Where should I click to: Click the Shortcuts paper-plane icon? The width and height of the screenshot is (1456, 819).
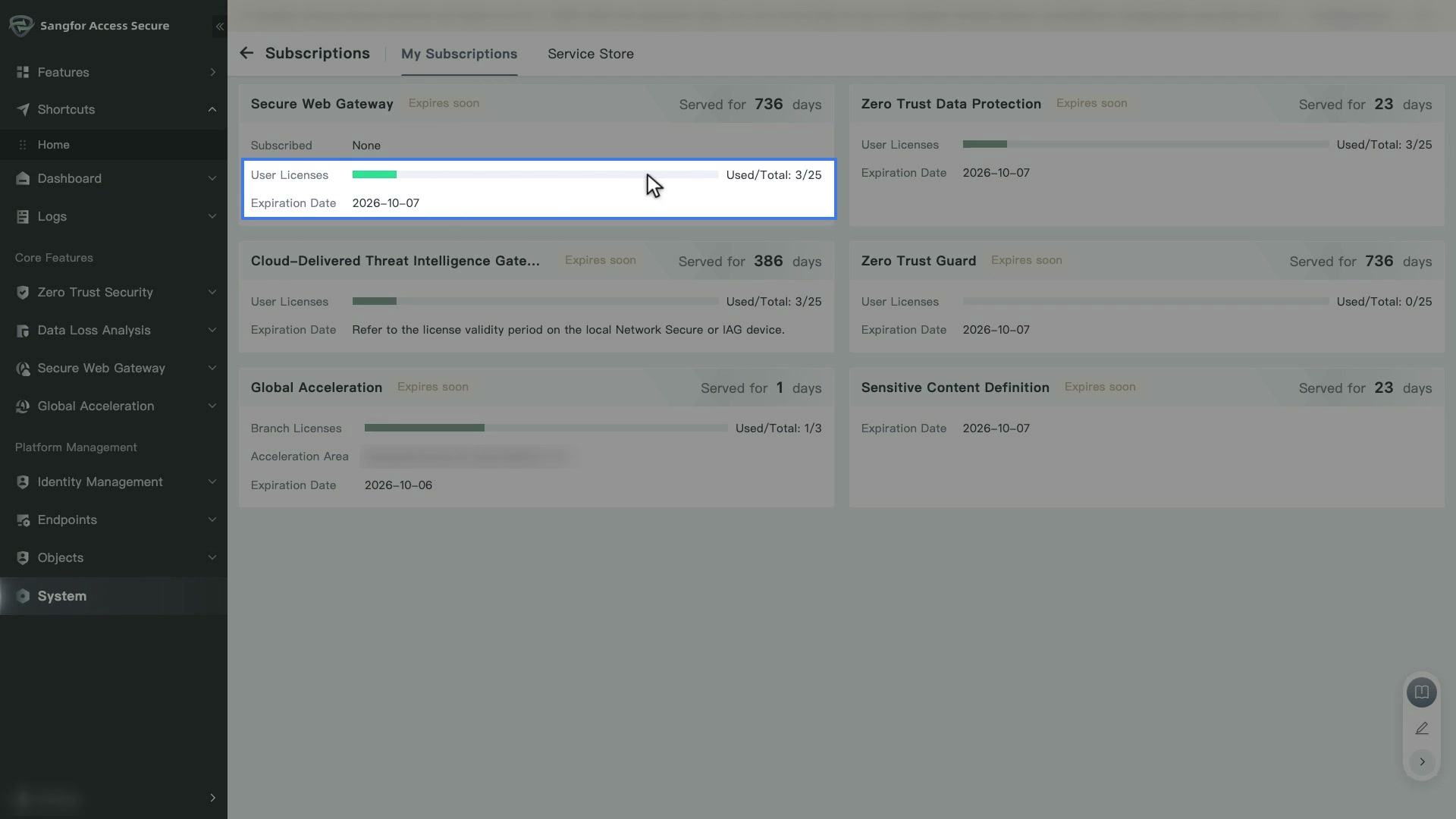pos(23,109)
